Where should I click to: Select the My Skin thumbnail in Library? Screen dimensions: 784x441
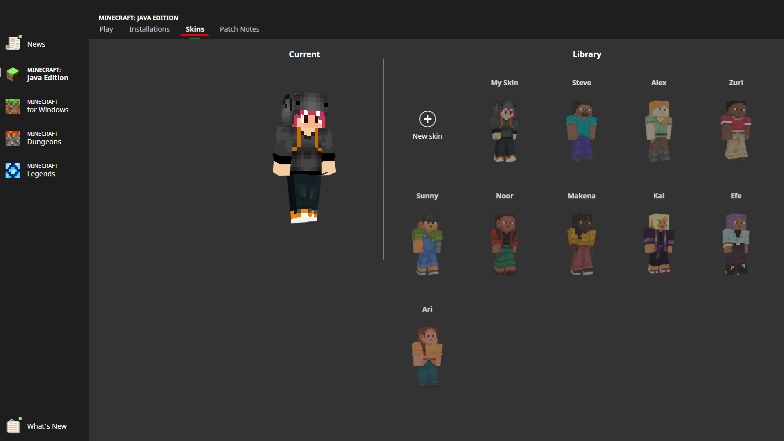[x=504, y=130]
